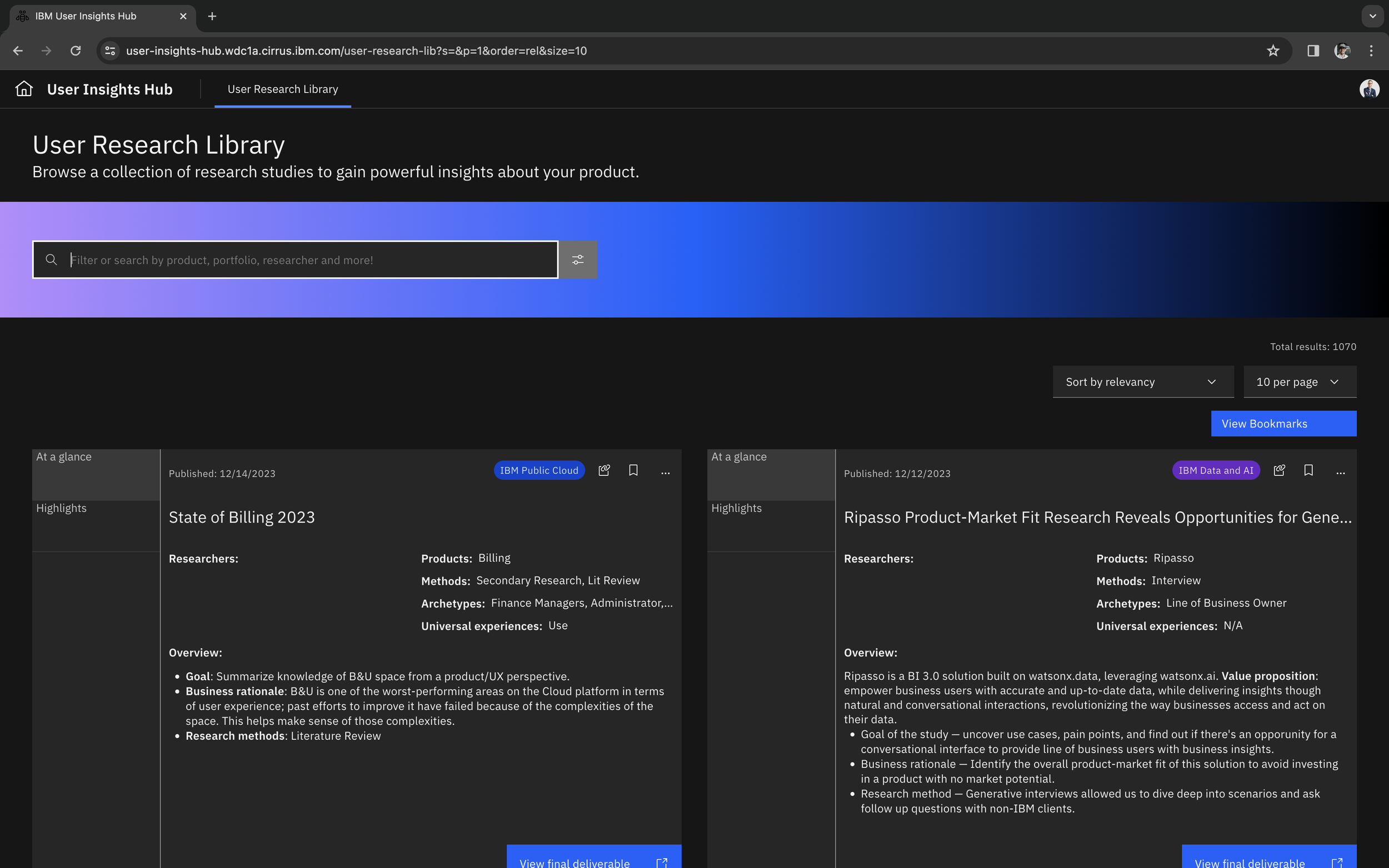Click the Products value Billing
Screen dimensions: 1389x868
click(494, 558)
